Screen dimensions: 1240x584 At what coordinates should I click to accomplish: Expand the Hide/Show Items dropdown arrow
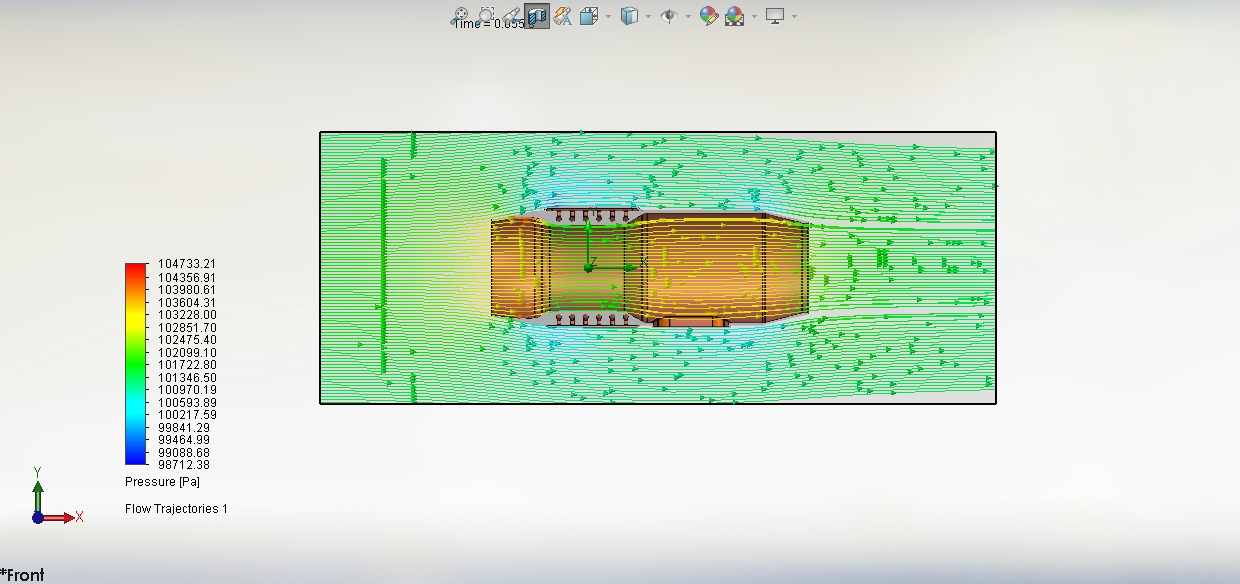[x=688, y=16]
